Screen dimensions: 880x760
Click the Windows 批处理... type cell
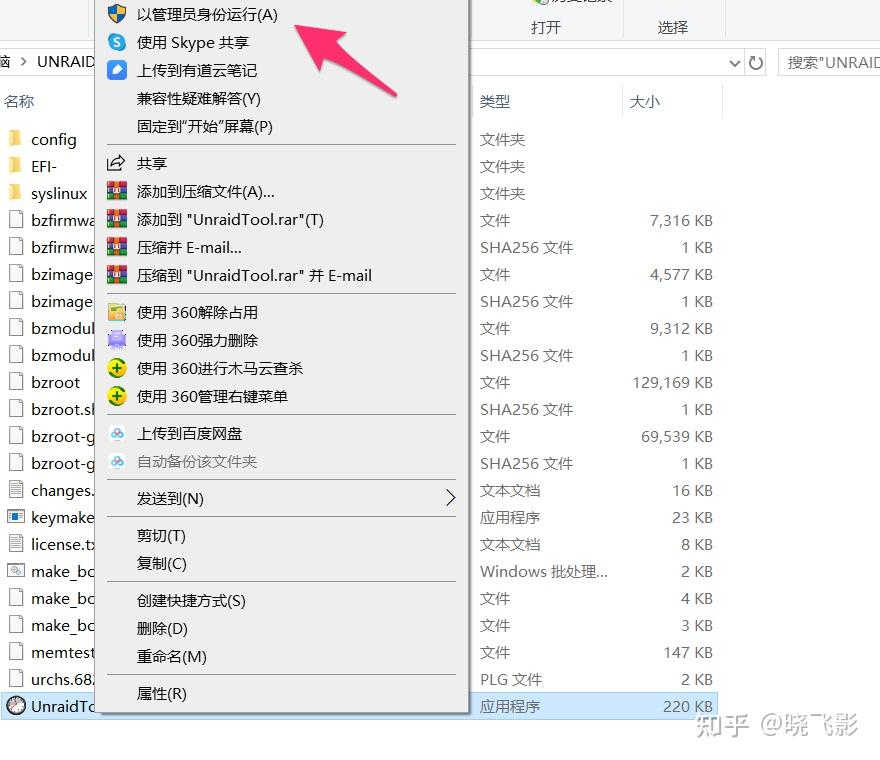click(543, 571)
